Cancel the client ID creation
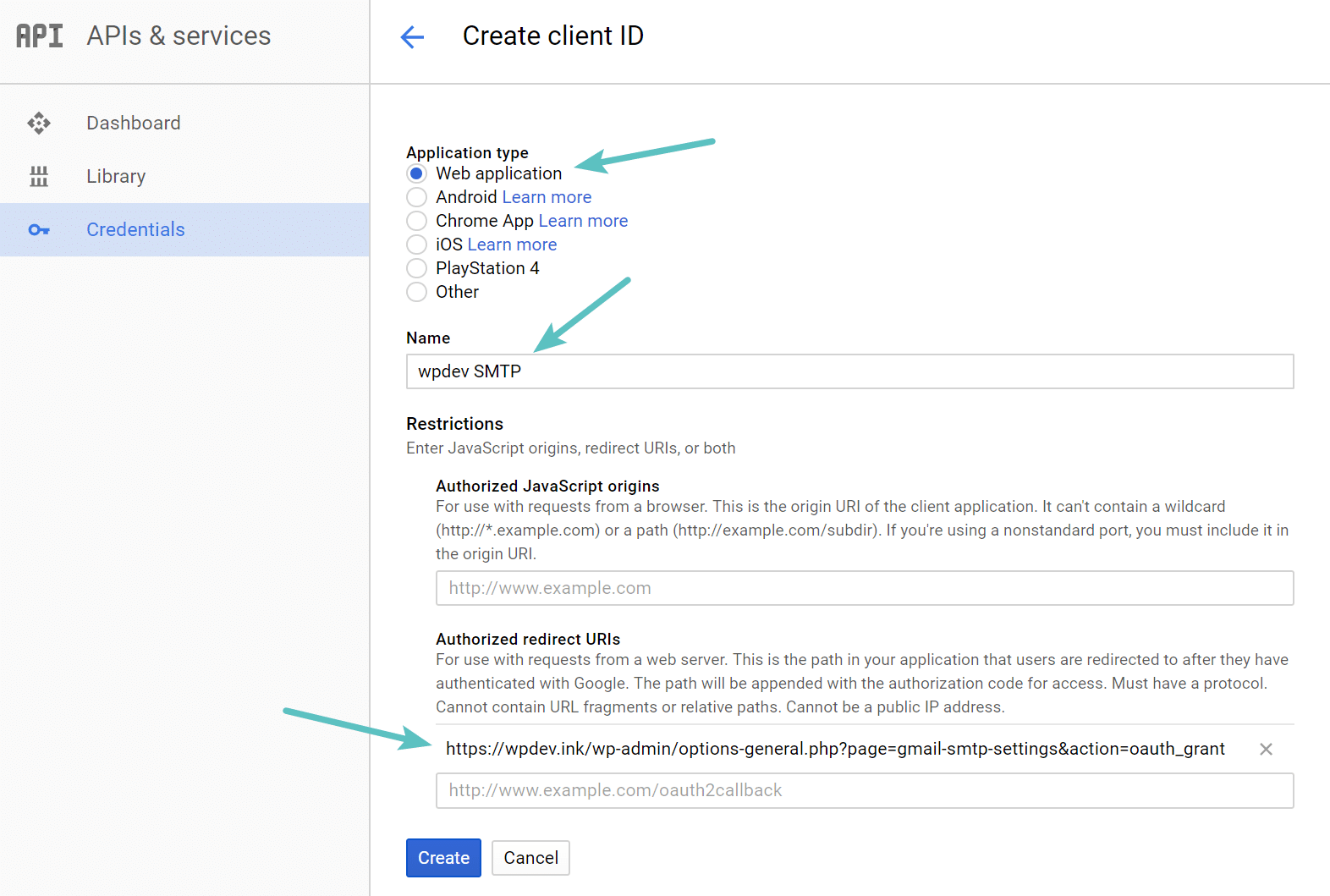 530,858
